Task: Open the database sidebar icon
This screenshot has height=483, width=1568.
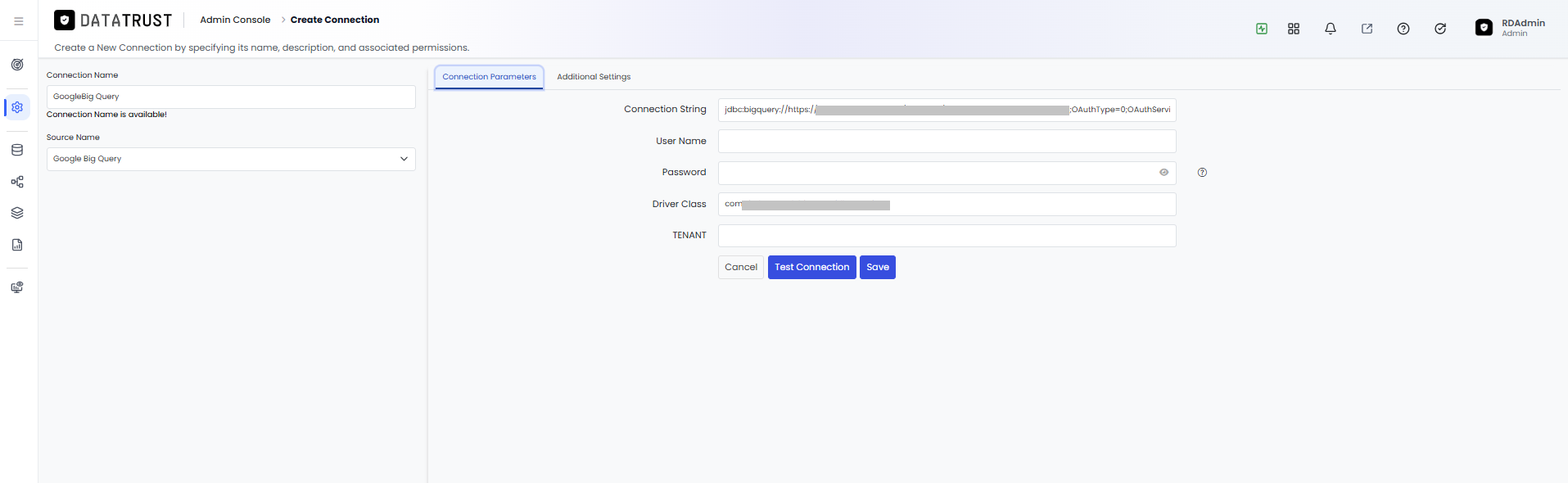Action: 17,150
